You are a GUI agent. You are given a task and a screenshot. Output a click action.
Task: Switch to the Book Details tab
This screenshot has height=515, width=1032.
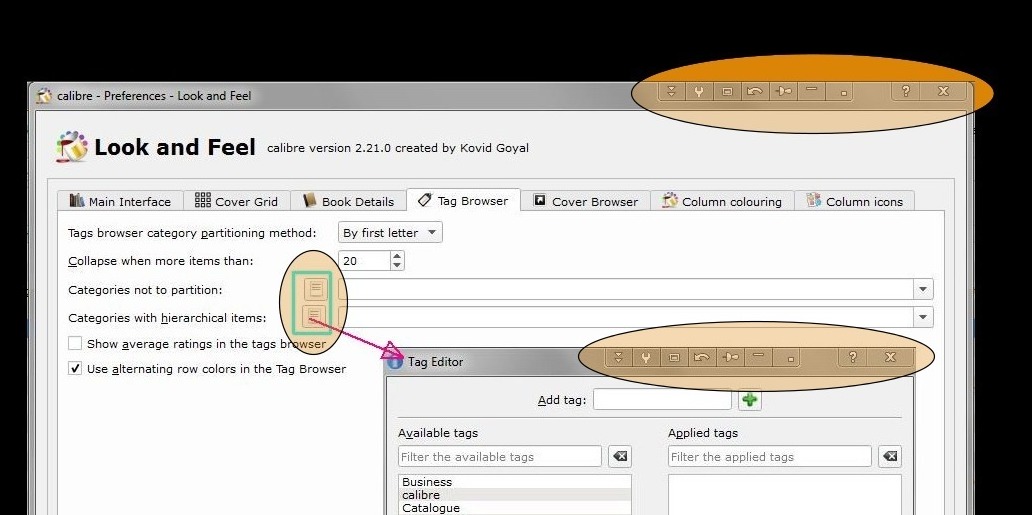pyautogui.click(x=348, y=201)
